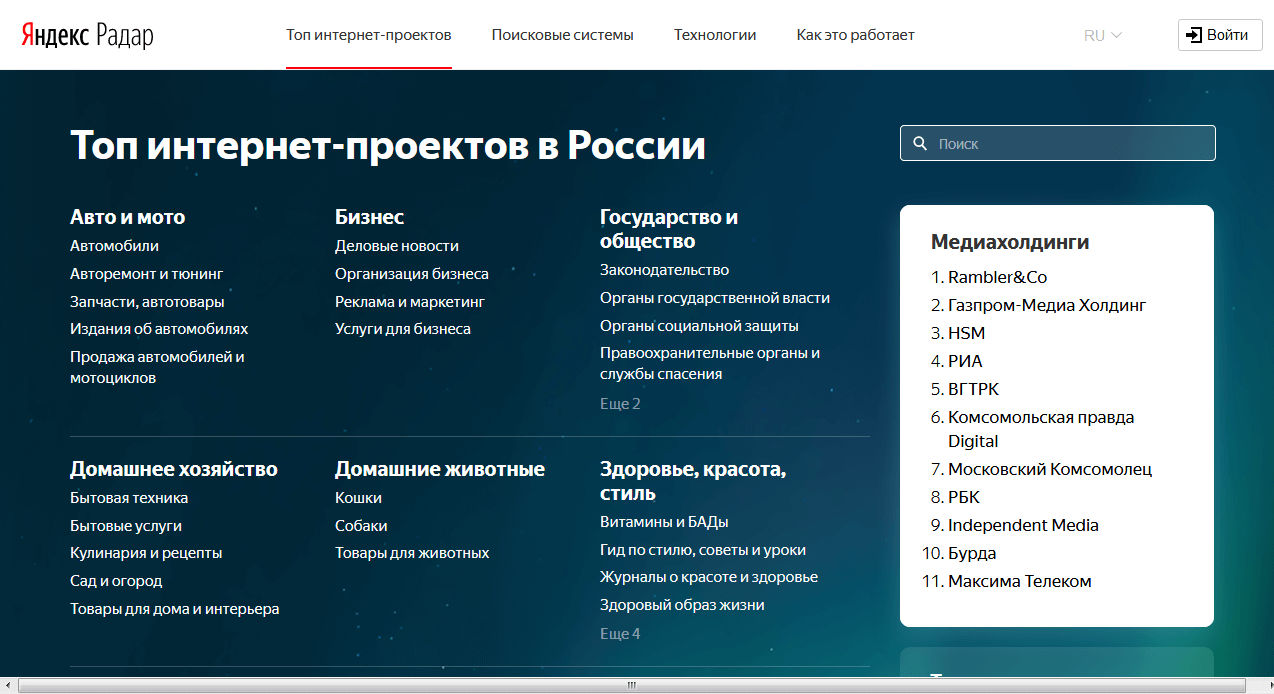Select the Кошки link
The height and width of the screenshot is (694, 1274).
pyautogui.click(x=358, y=498)
